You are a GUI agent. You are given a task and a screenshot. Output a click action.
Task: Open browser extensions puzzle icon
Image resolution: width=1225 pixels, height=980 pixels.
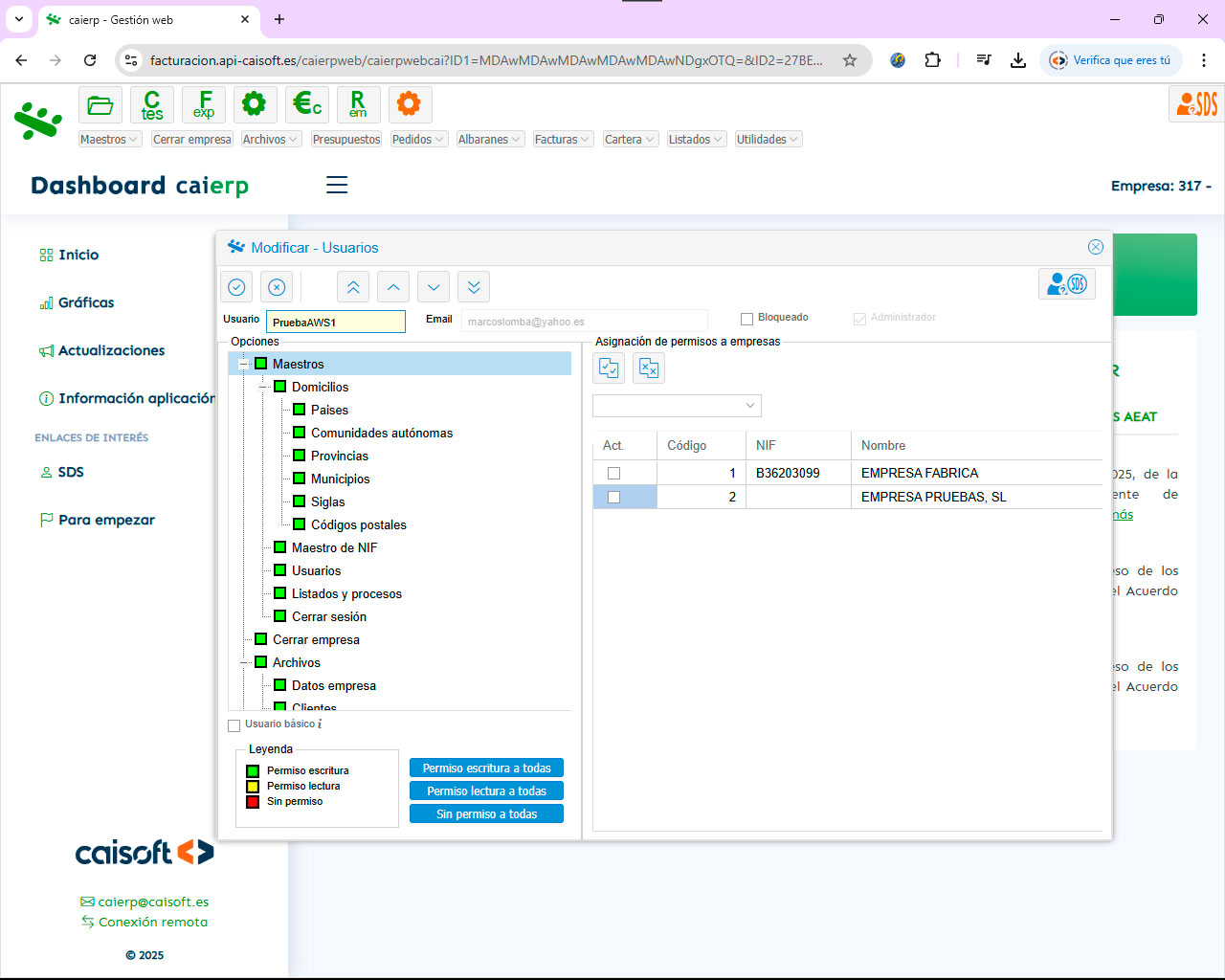pos(932,60)
